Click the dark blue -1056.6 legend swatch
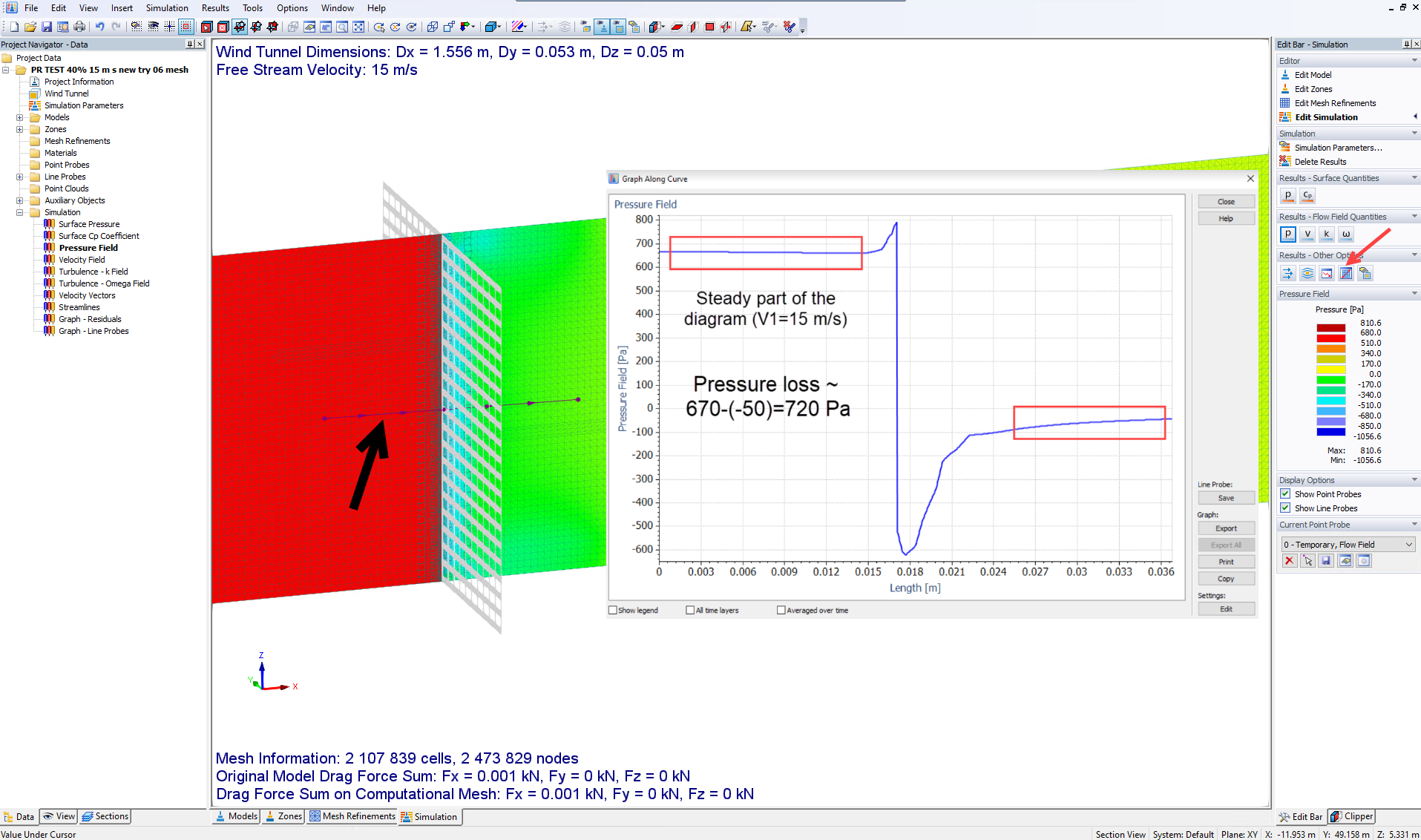This screenshot has width=1421, height=840. point(1330,431)
